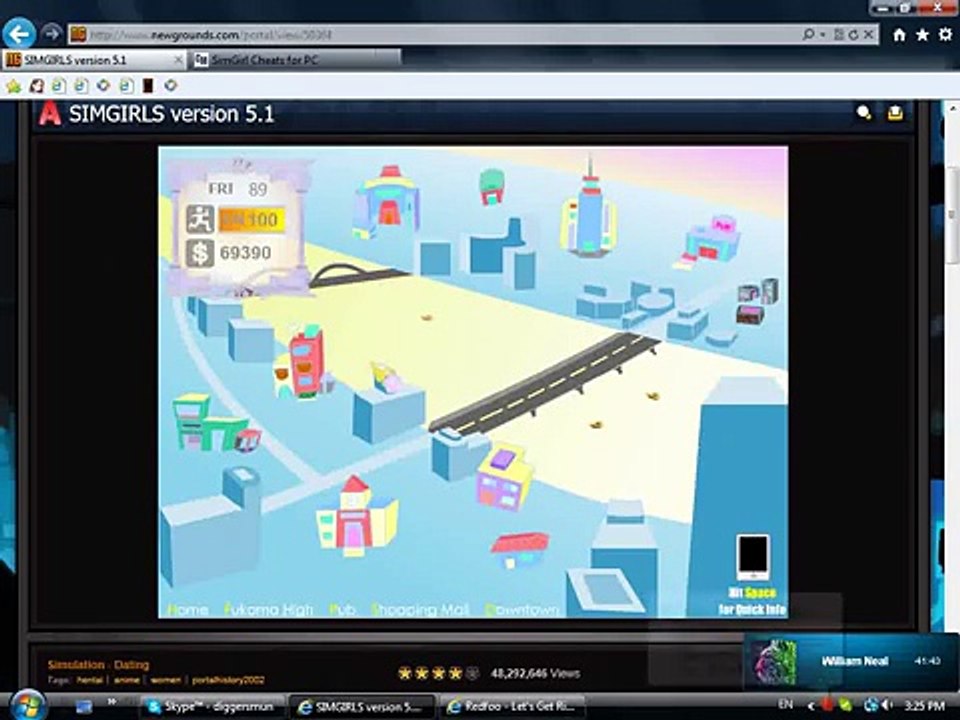Screen dimensions: 960x720
Task: Click the FRI 89 day counter
Action: click(x=238, y=189)
